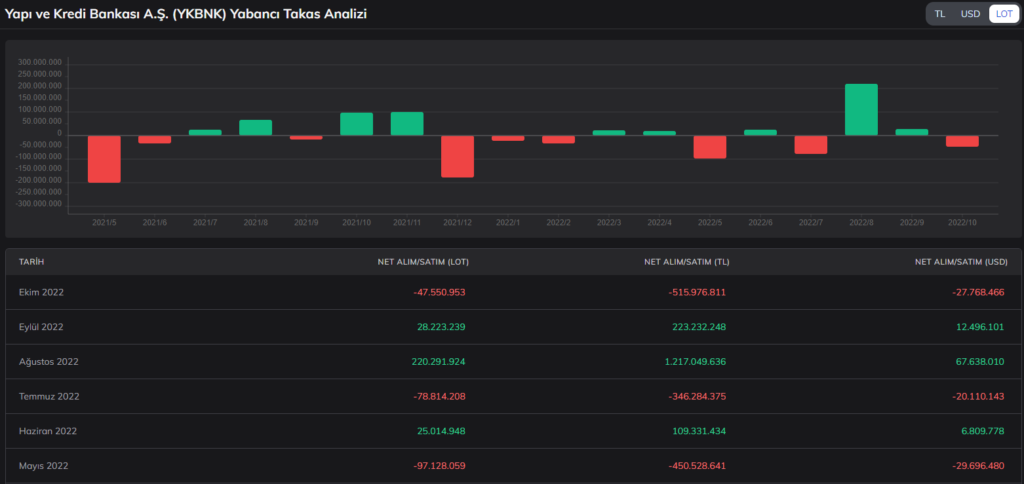Click the 2021/7 green bar
The height and width of the screenshot is (484, 1024).
[205, 133]
